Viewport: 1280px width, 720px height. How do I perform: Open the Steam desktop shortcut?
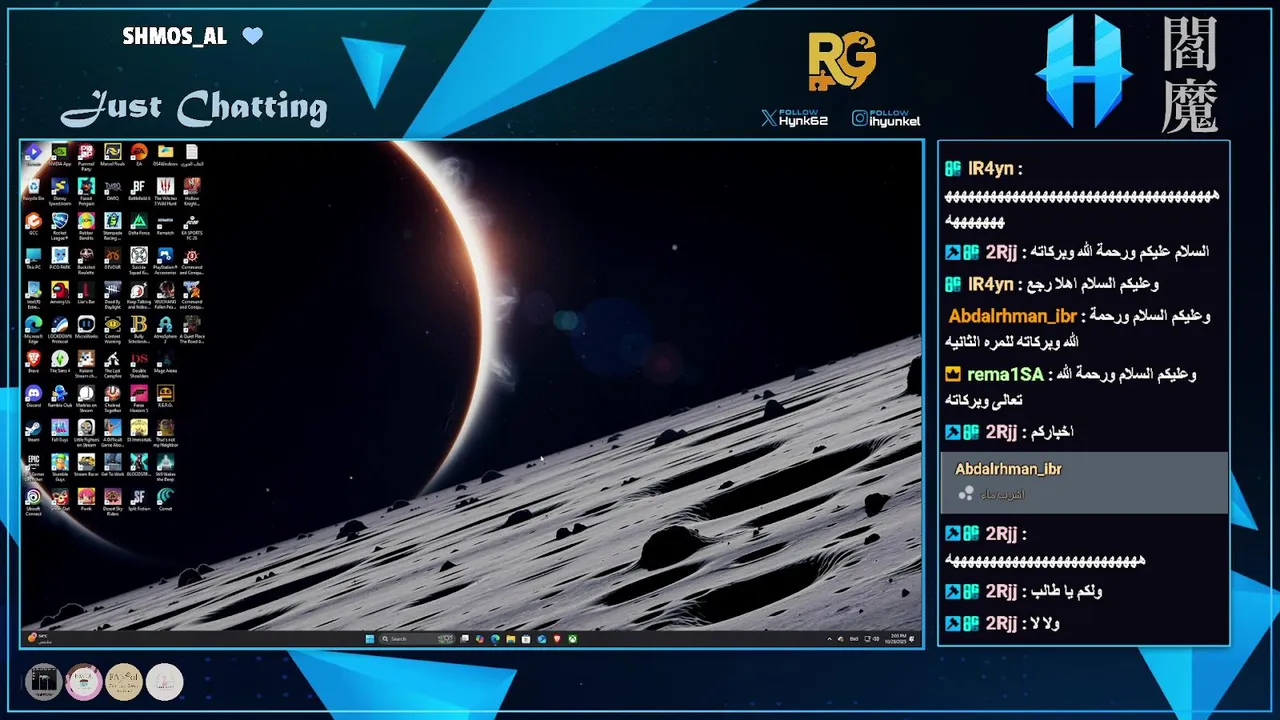33,430
